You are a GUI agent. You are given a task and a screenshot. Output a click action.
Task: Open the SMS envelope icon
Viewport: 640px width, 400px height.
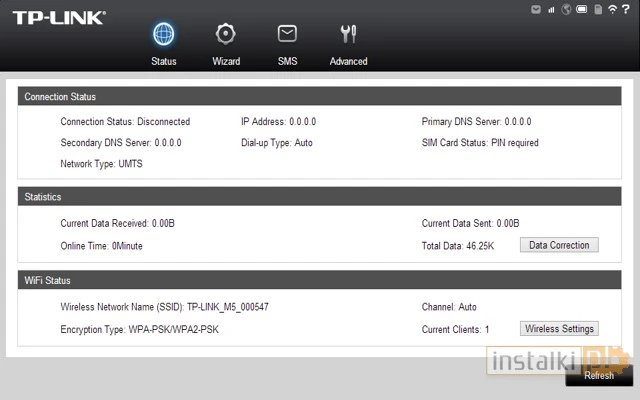[287, 34]
